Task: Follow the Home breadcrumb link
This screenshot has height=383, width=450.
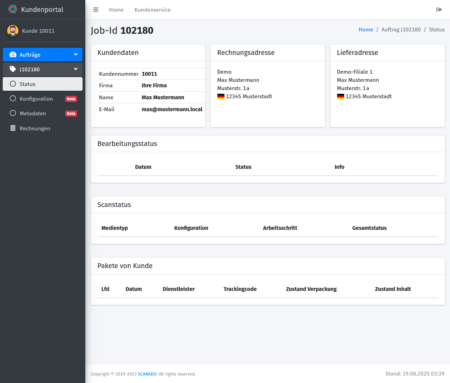Action: pos(366,30)
